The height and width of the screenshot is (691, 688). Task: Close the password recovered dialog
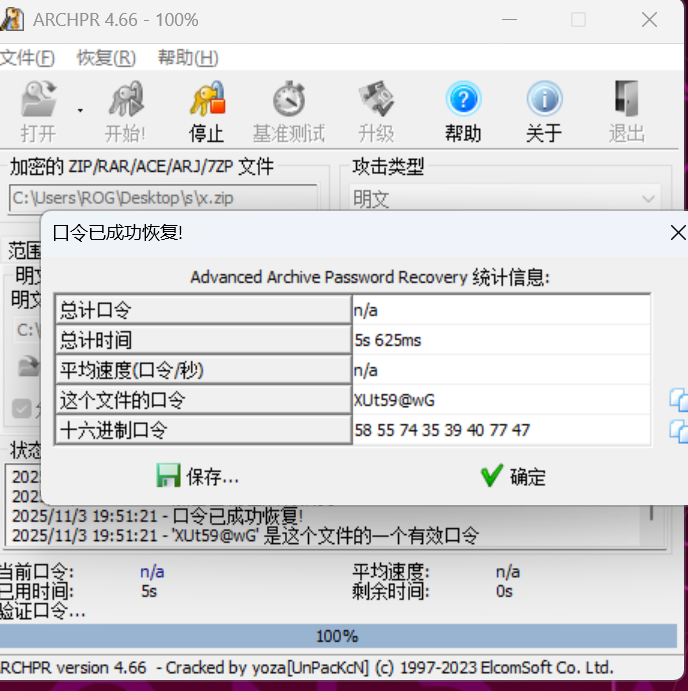coord(677,233)
